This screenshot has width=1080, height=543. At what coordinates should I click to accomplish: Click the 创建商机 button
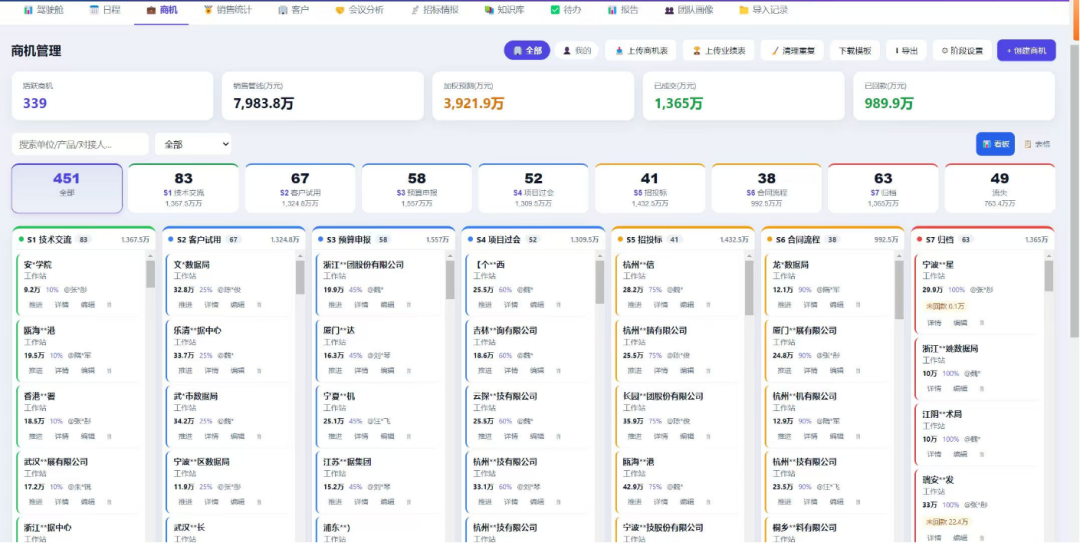point(1026,50)
